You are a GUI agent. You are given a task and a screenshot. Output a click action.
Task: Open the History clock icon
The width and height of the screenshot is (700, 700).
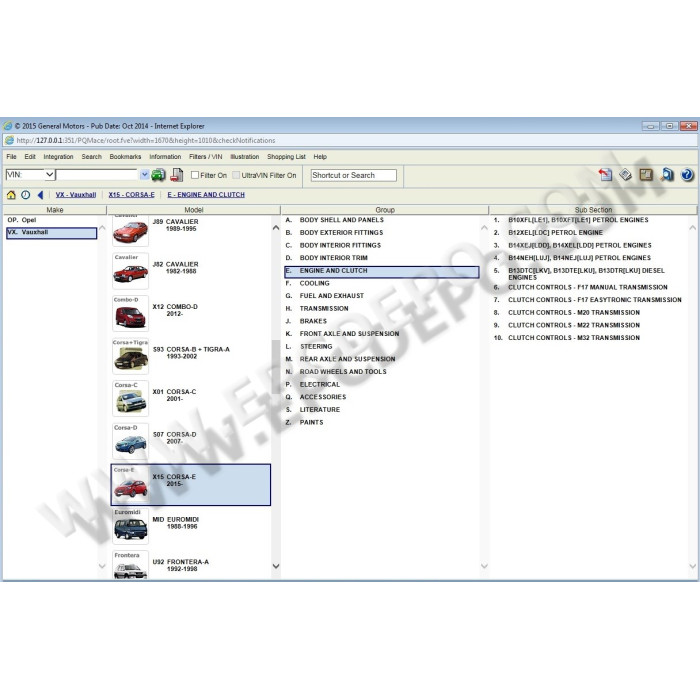pyautogui.click(x=25, y=195)
